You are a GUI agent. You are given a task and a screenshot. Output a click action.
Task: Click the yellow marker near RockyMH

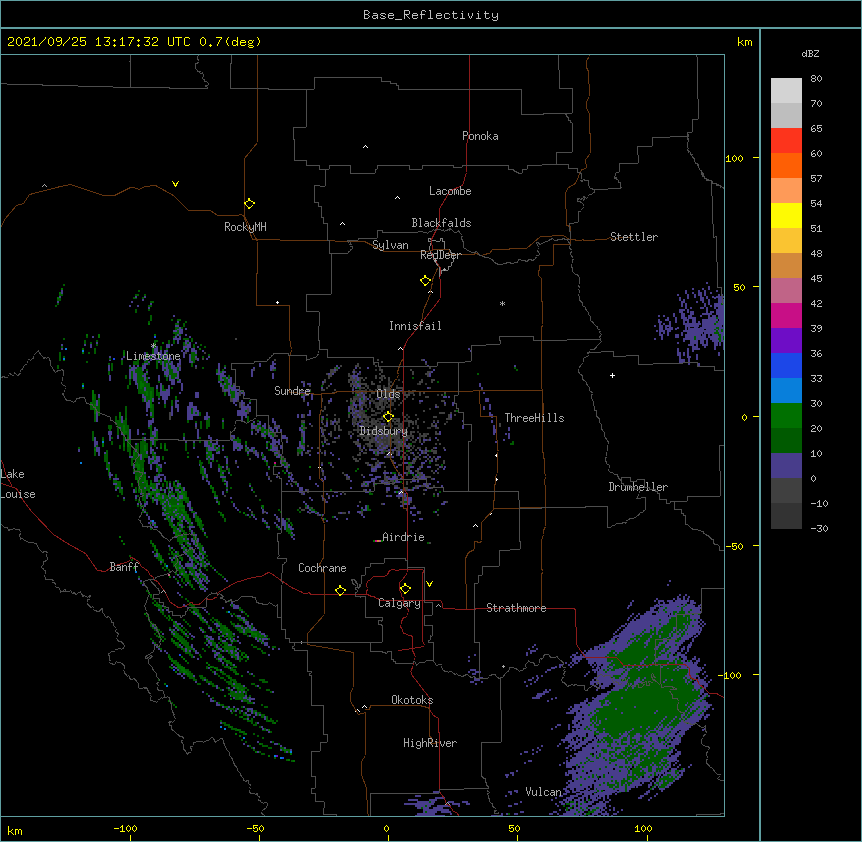[x=249, y=204]
